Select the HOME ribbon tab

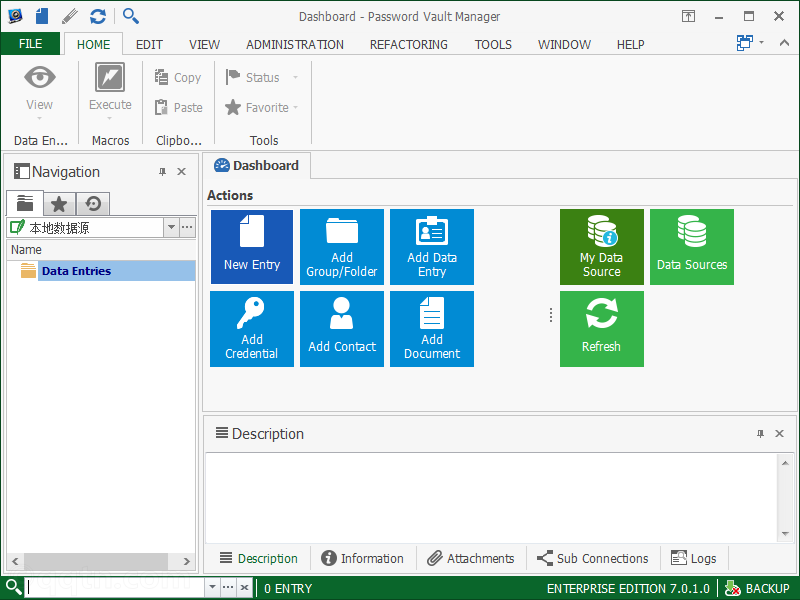pyautogui.click(x=93, y=45)
